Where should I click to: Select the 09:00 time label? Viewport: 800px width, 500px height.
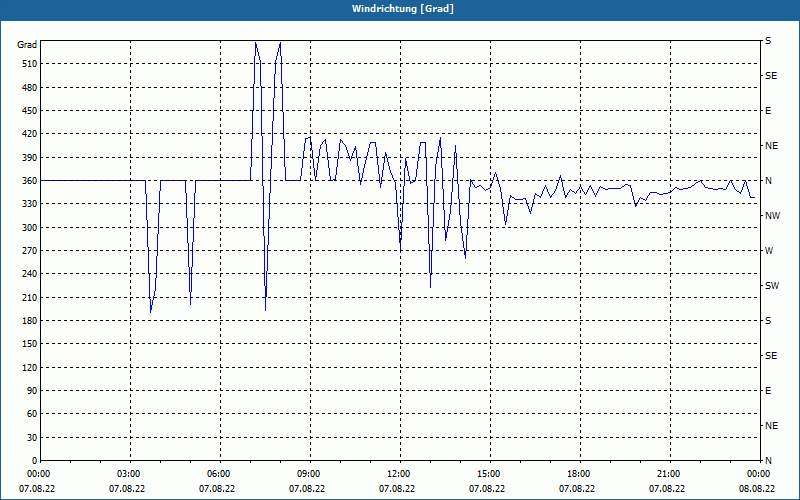pyautogui.click(x=308, y=474)
